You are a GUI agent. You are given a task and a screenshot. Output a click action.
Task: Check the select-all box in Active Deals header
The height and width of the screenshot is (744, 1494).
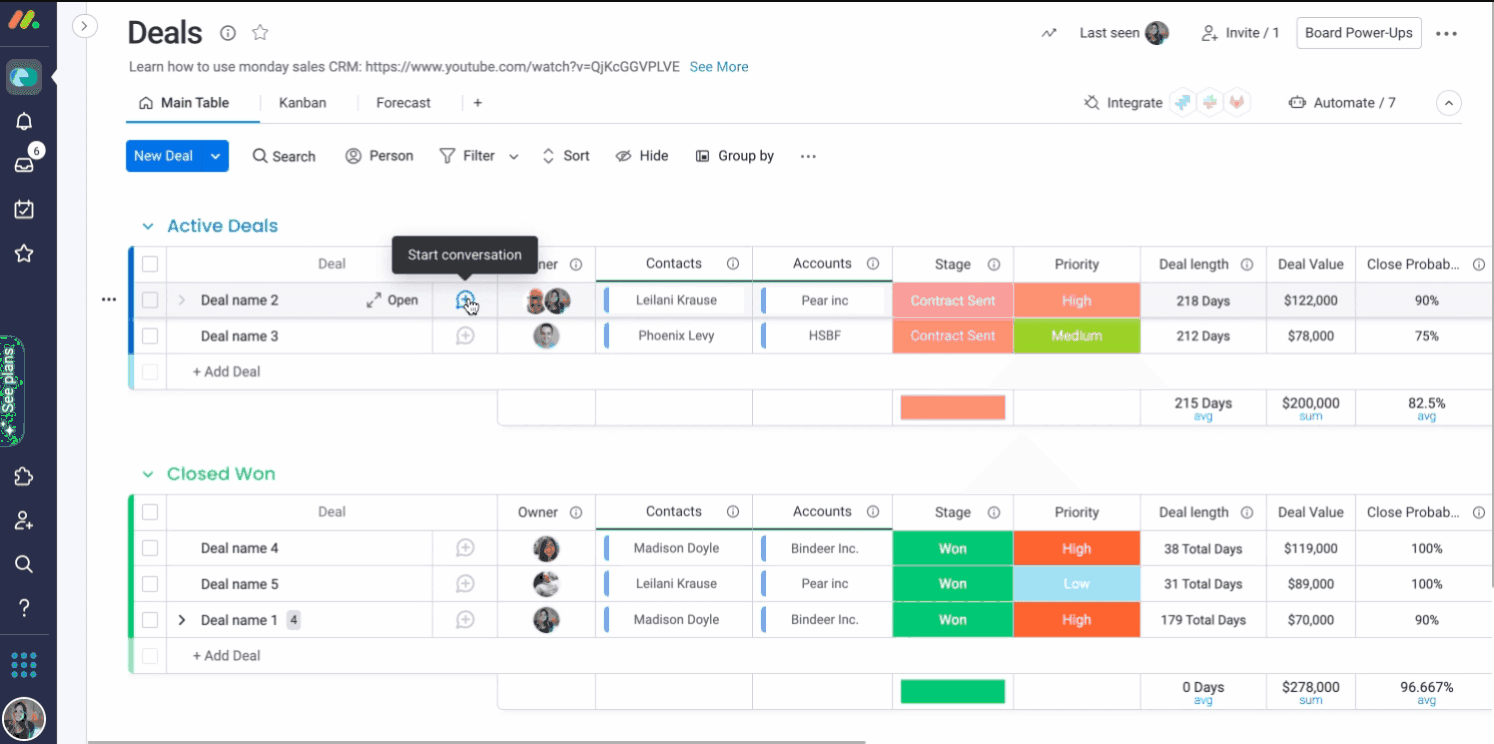click(x=149, y=263)
